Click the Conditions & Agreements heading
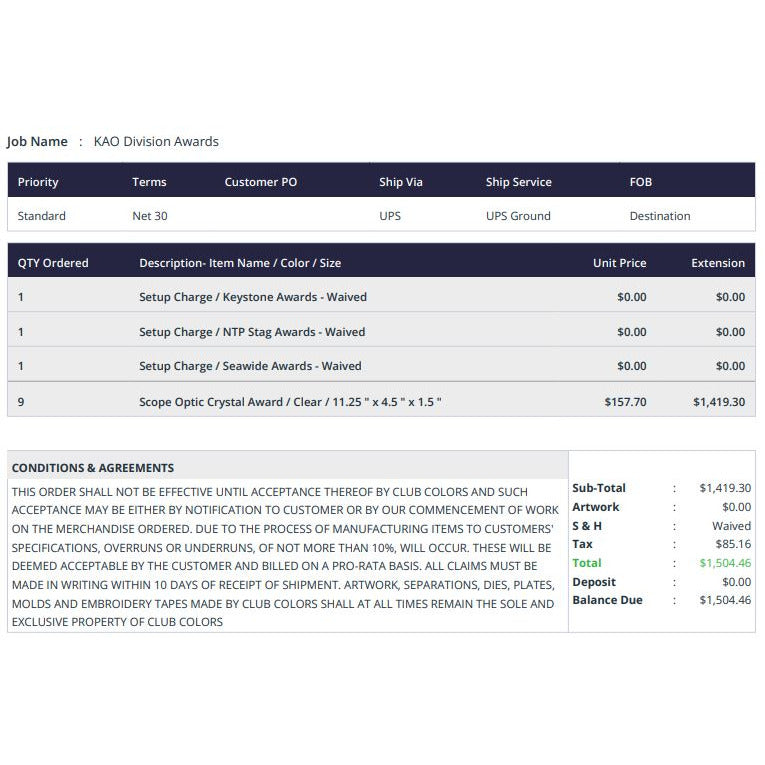The image size is (765, 765). 93,468
